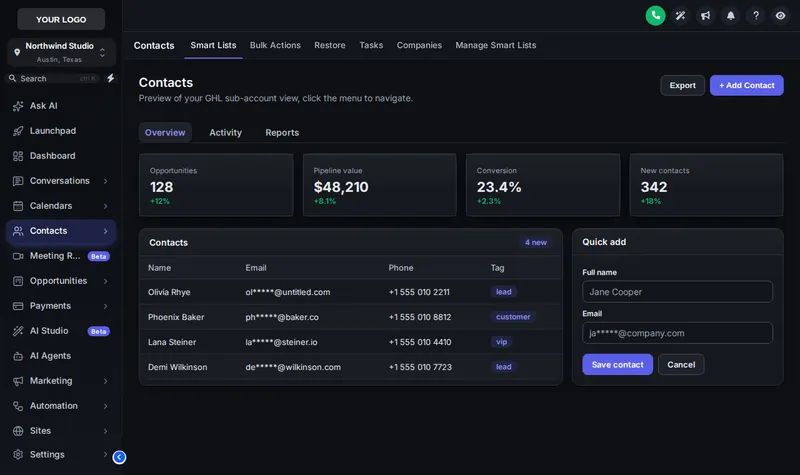The height and width of the screenshot is (475, 800).
Task: Expand the Calendars submenu chevron
Action: tap(106, 206)
